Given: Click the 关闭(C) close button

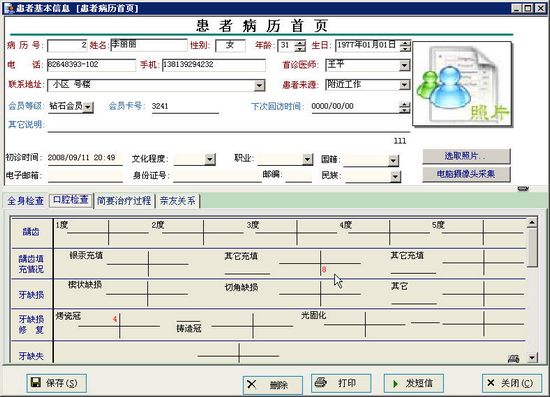Looking at the screenshot, I should 512,383.
